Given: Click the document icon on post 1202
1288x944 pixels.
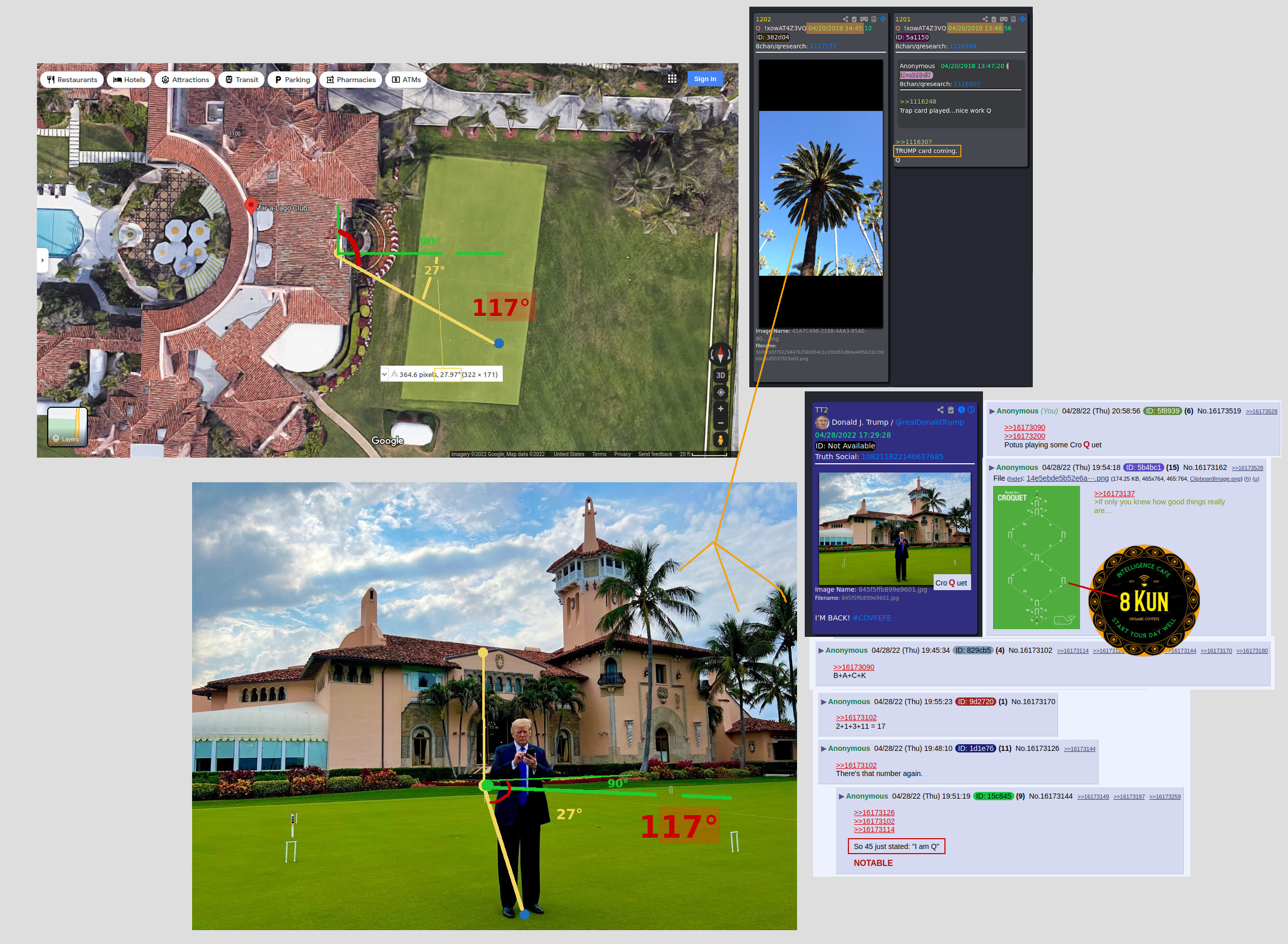Looking at the screenshot, I should pyautogui.click(x=874, y=19).
